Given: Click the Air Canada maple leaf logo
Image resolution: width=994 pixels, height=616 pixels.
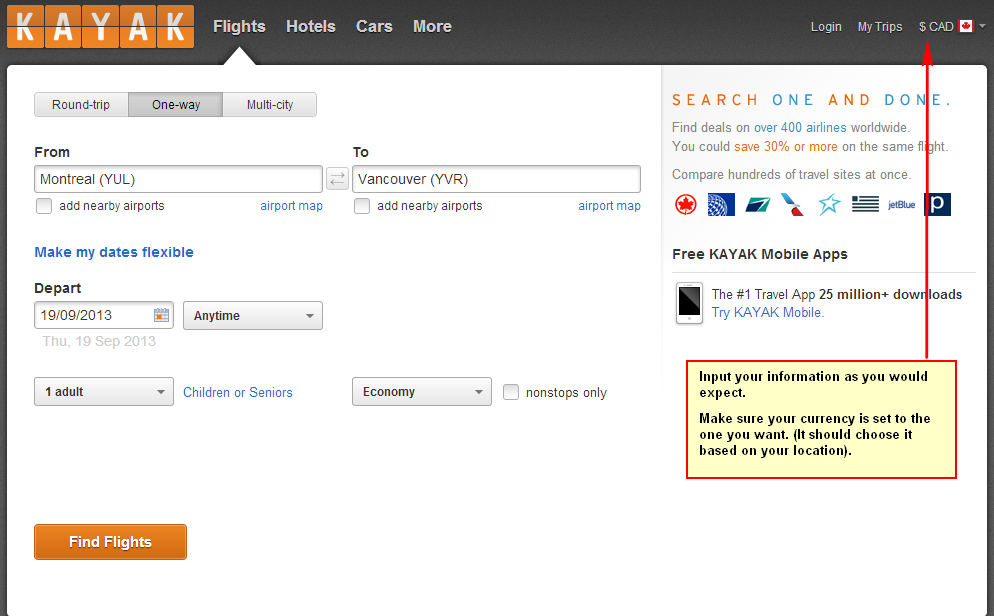Looking at the screenshot, I should 685,205.
